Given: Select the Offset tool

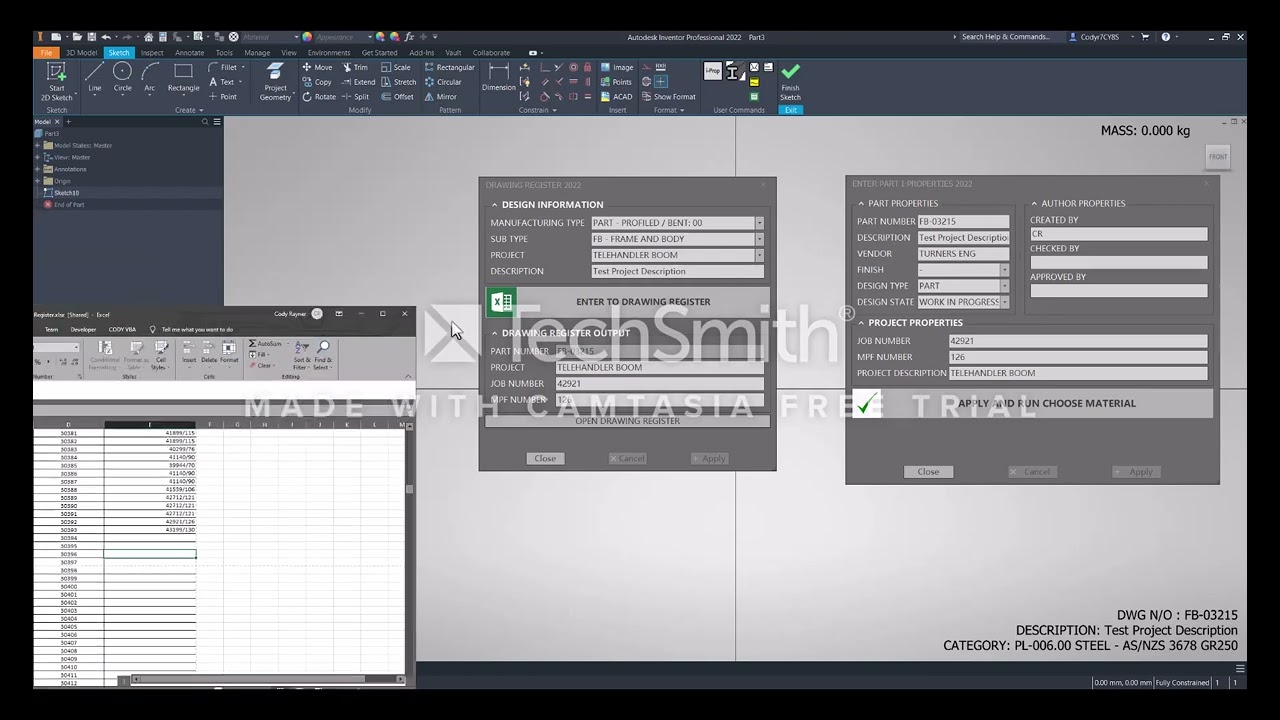Looking at the screenshot, I should coord(397,97).
